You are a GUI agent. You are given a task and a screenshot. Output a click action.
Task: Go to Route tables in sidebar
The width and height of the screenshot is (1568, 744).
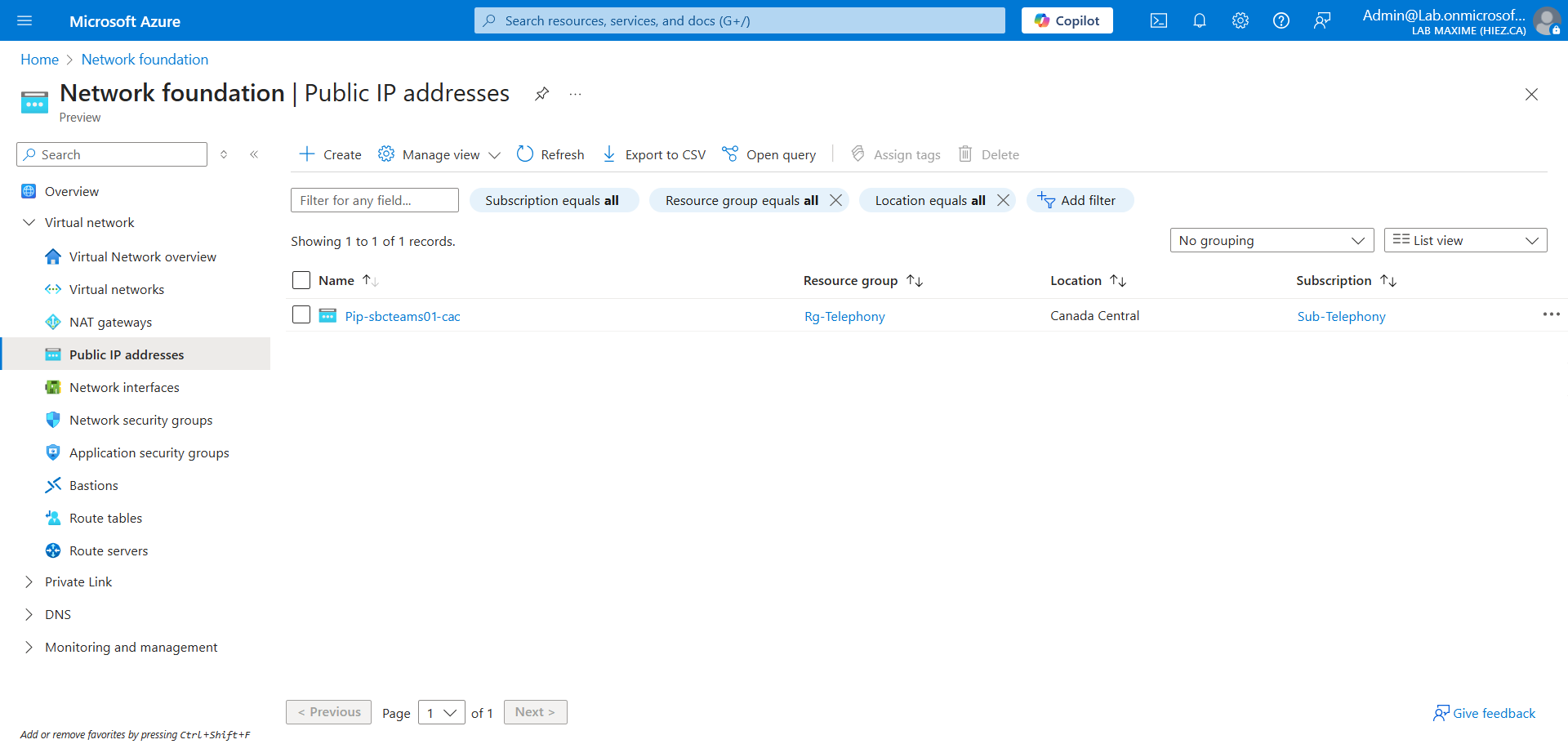(105, 518)
